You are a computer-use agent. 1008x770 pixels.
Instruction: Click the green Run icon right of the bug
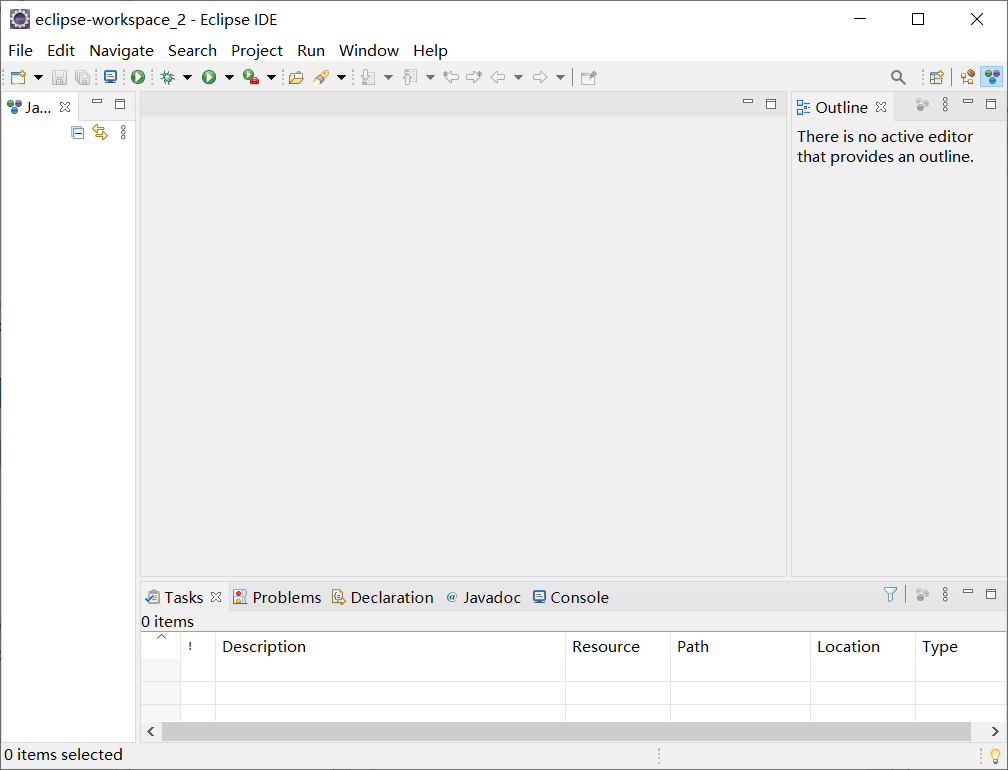pyautogui.click(x=209, y=77)
